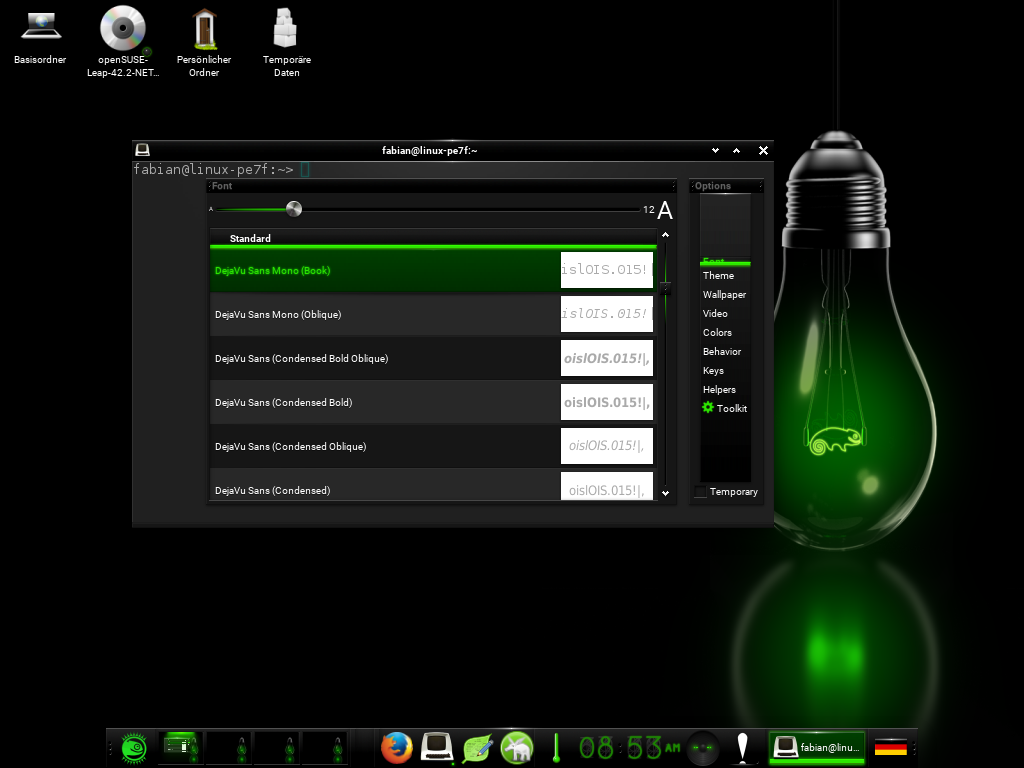Open the Colors options section

point(717,333)
